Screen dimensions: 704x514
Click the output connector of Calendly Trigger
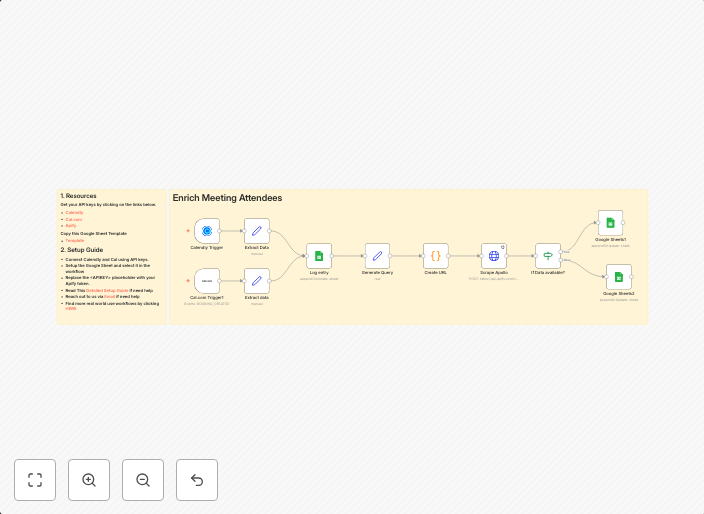[x=220, y=231]
